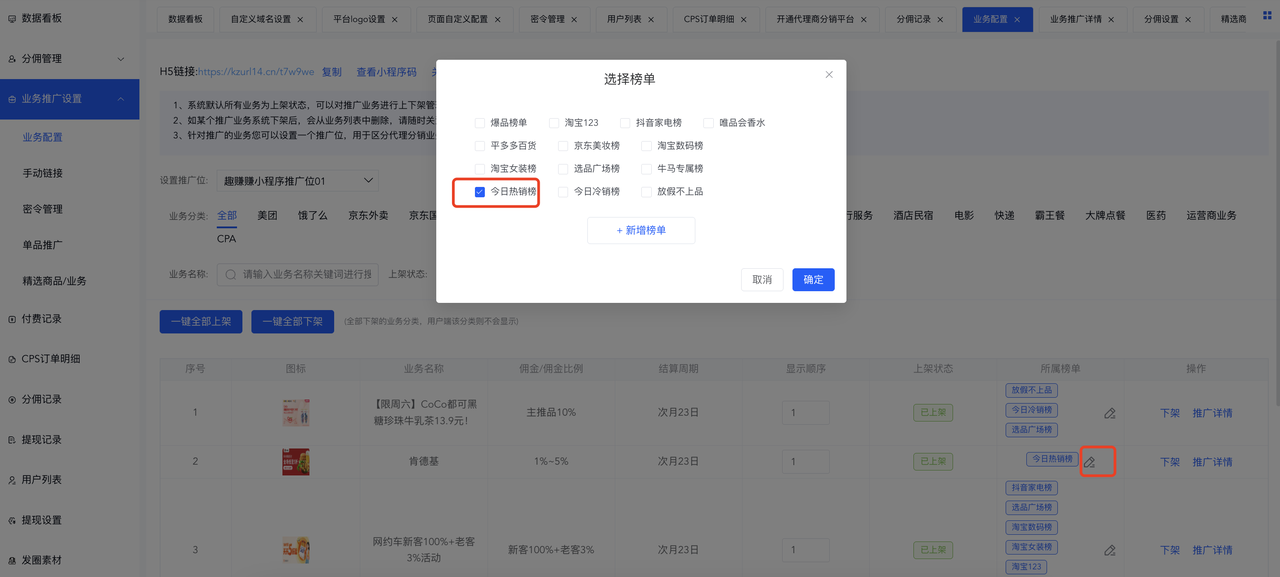Close the 用户列表 tab via its X
1280x577 pixels.
click(652, 19)
